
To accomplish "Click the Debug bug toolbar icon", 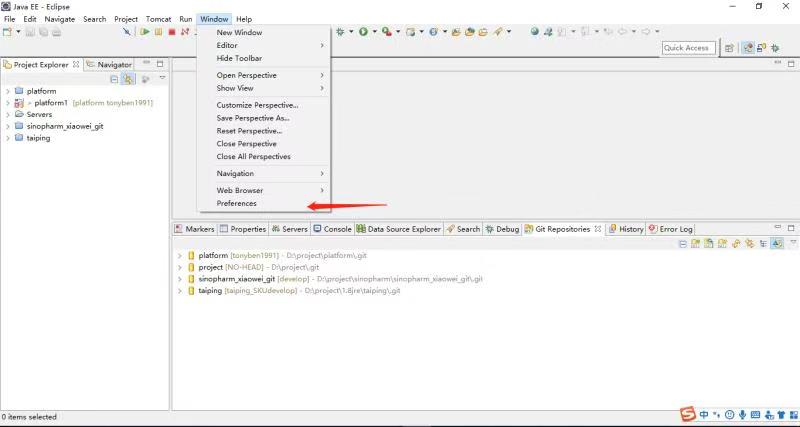I will pyautogui.click(x=340, y=32).
